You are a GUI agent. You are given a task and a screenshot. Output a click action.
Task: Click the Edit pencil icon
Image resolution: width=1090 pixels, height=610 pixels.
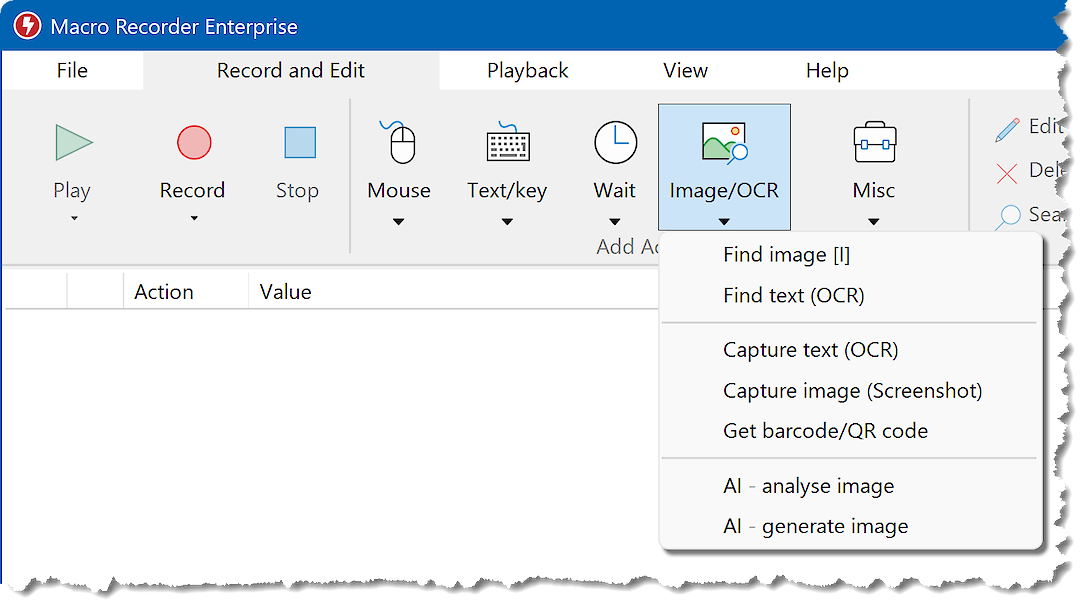pyautogui.click(x=1007, y=129)
